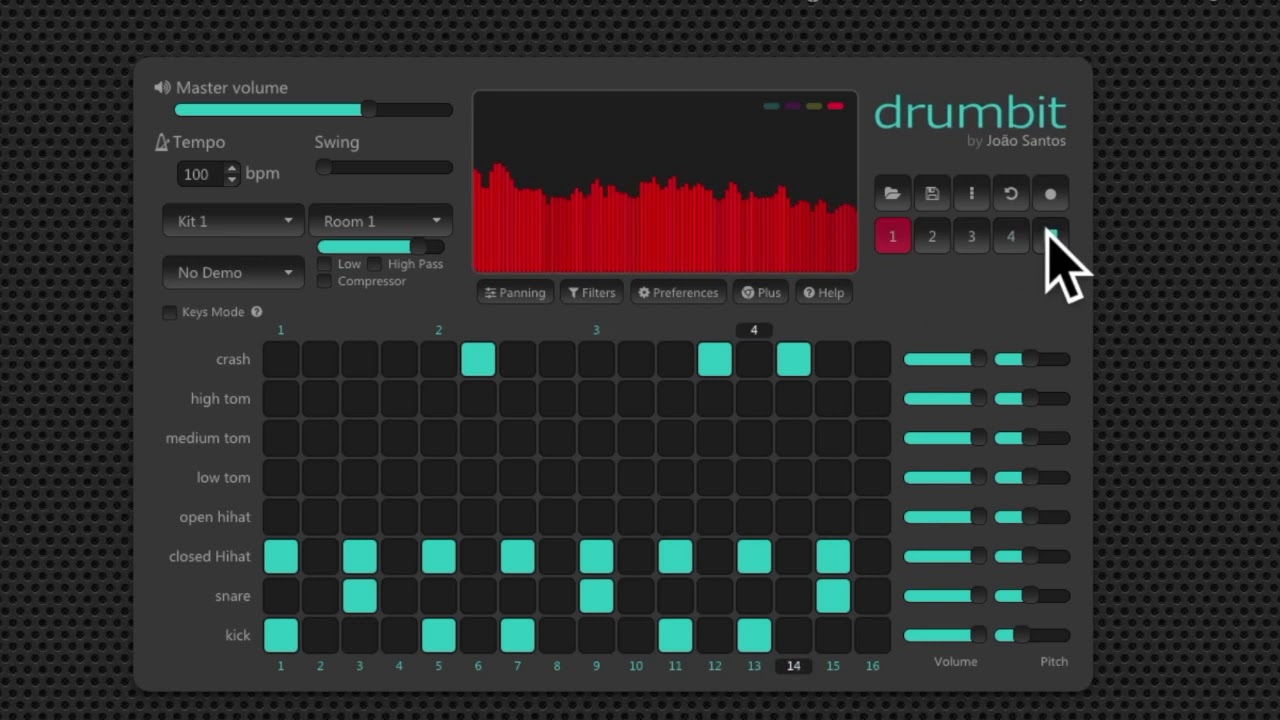Disable crash on step 14
1280x720 pixels.
pyautogui.click(x=794, y=359)
